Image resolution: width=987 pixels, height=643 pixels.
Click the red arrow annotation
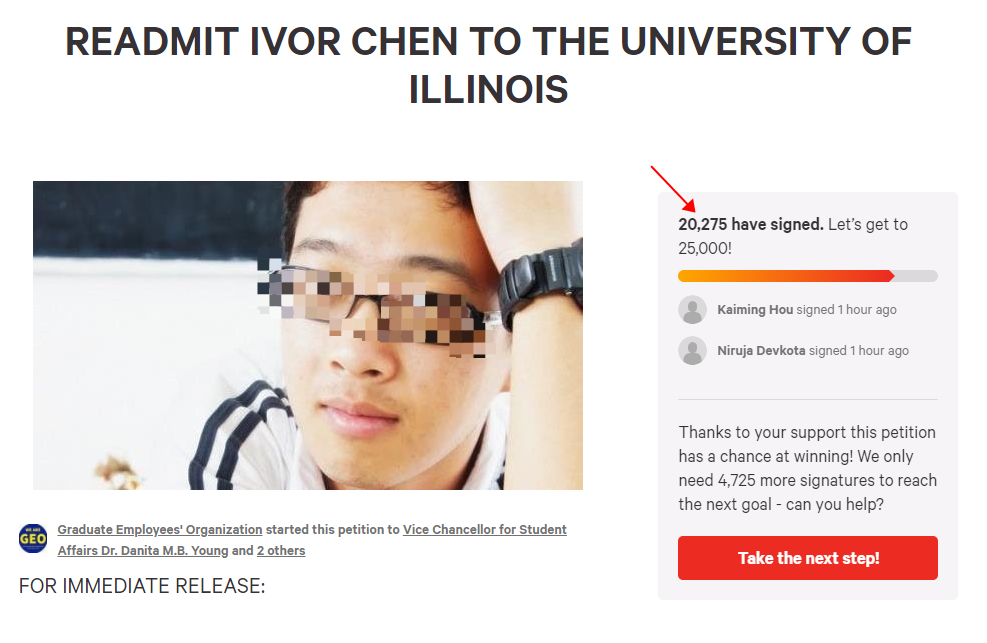(673, 189)
